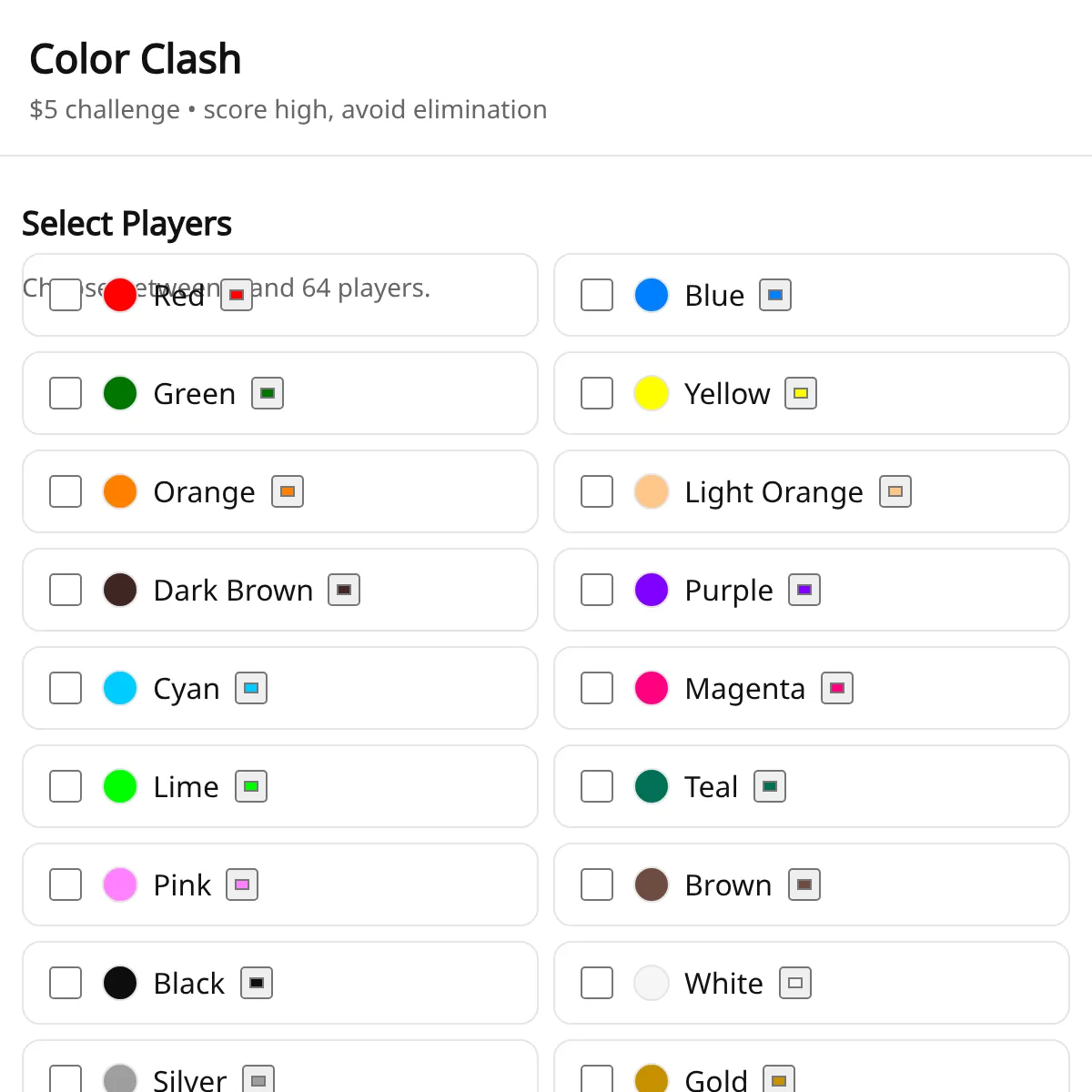Open the Light Orange color picker swatch
The image size is (1092, 1092).
point(895,491)
